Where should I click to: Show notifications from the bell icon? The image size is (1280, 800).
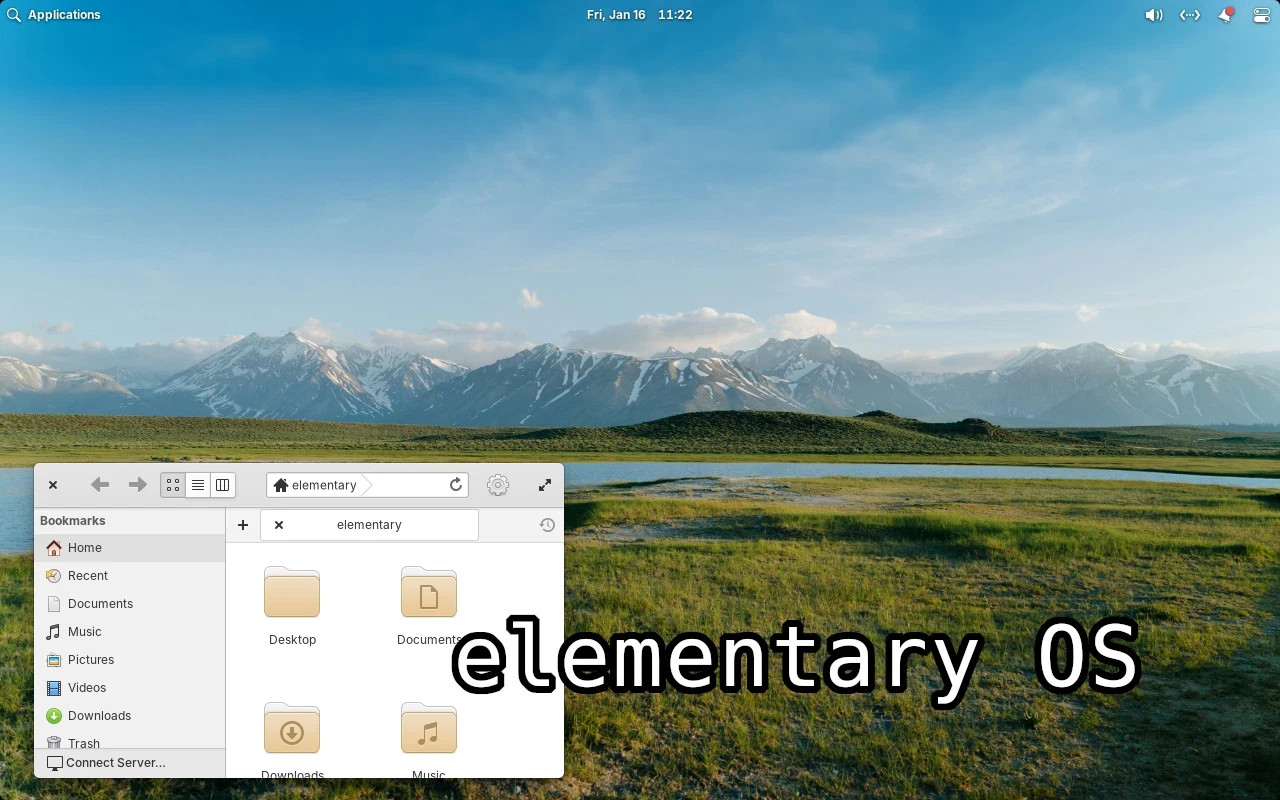(x=1226, y=15)
